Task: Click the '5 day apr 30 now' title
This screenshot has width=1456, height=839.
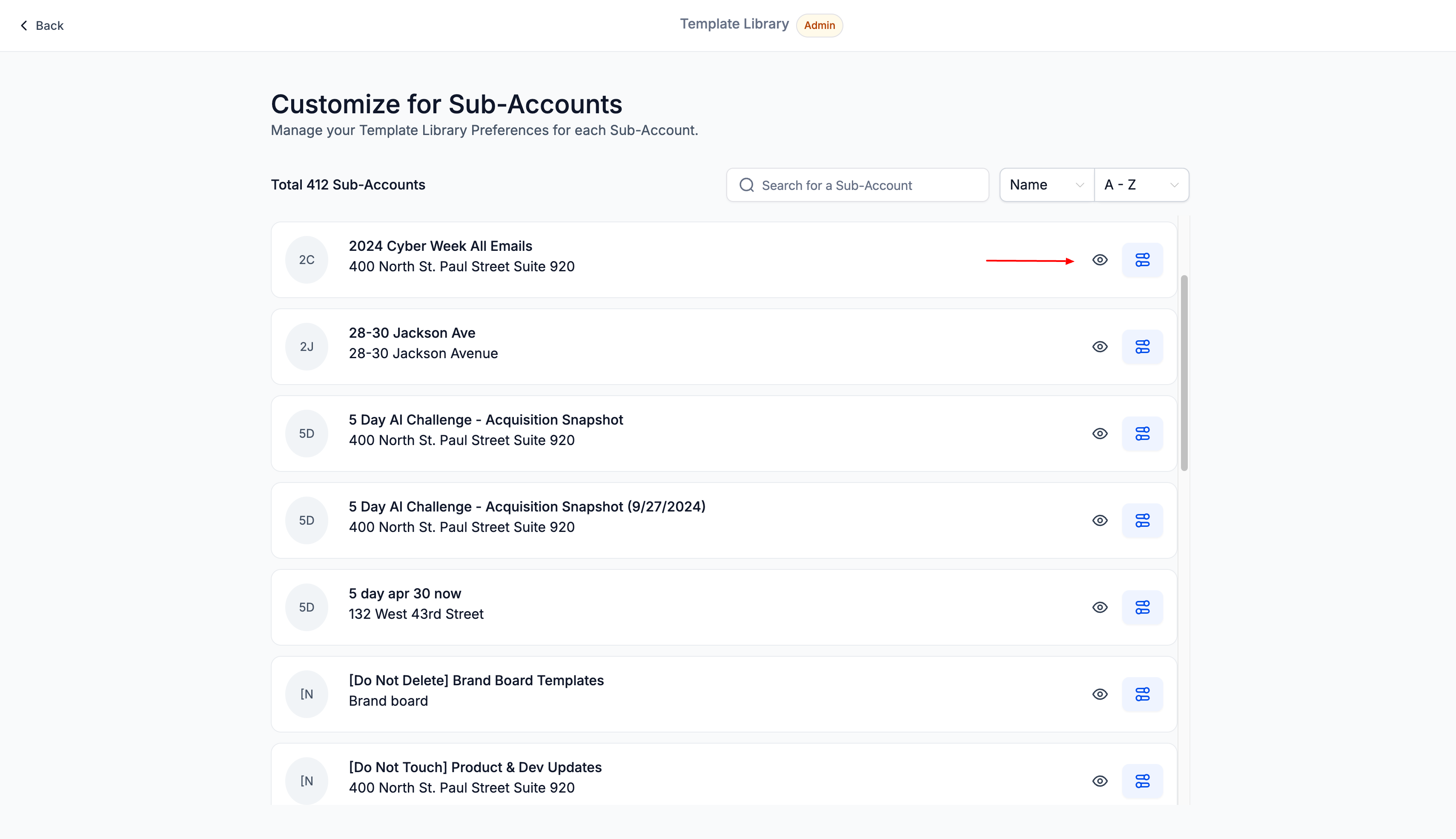Action: click(405, 594)
